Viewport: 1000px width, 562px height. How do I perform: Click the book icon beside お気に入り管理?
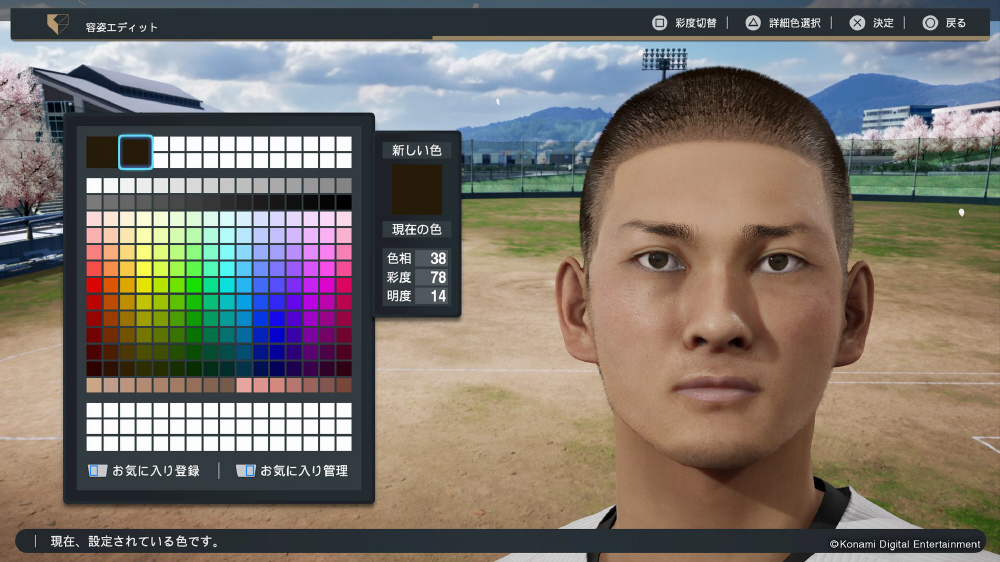(x=246, y=470)
